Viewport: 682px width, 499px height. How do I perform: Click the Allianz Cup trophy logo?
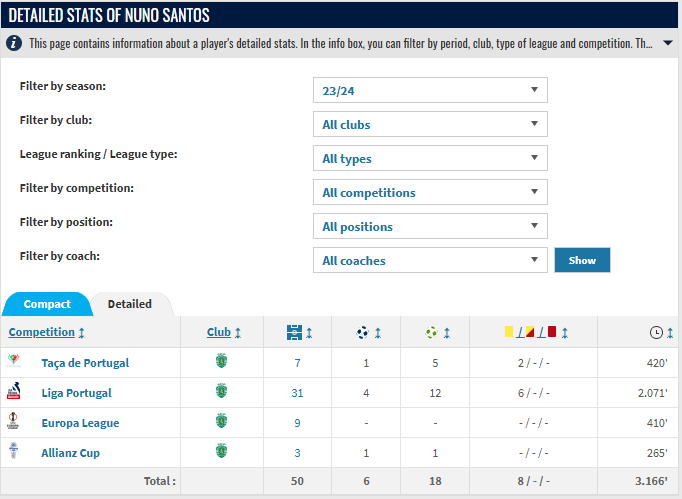coord(13,451)
